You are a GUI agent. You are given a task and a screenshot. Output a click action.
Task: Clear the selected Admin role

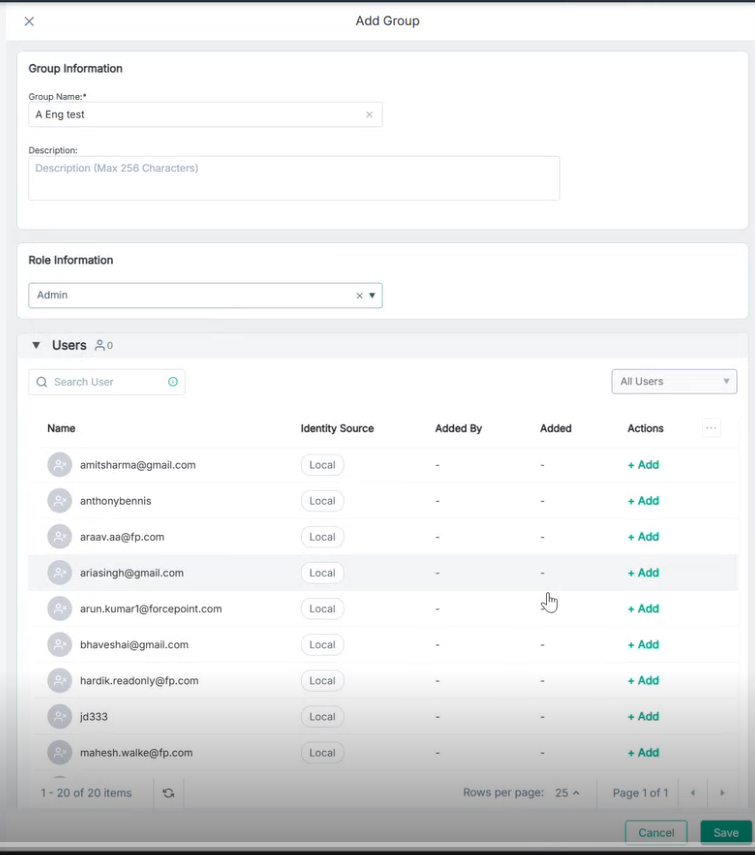[x=359, y=296]
